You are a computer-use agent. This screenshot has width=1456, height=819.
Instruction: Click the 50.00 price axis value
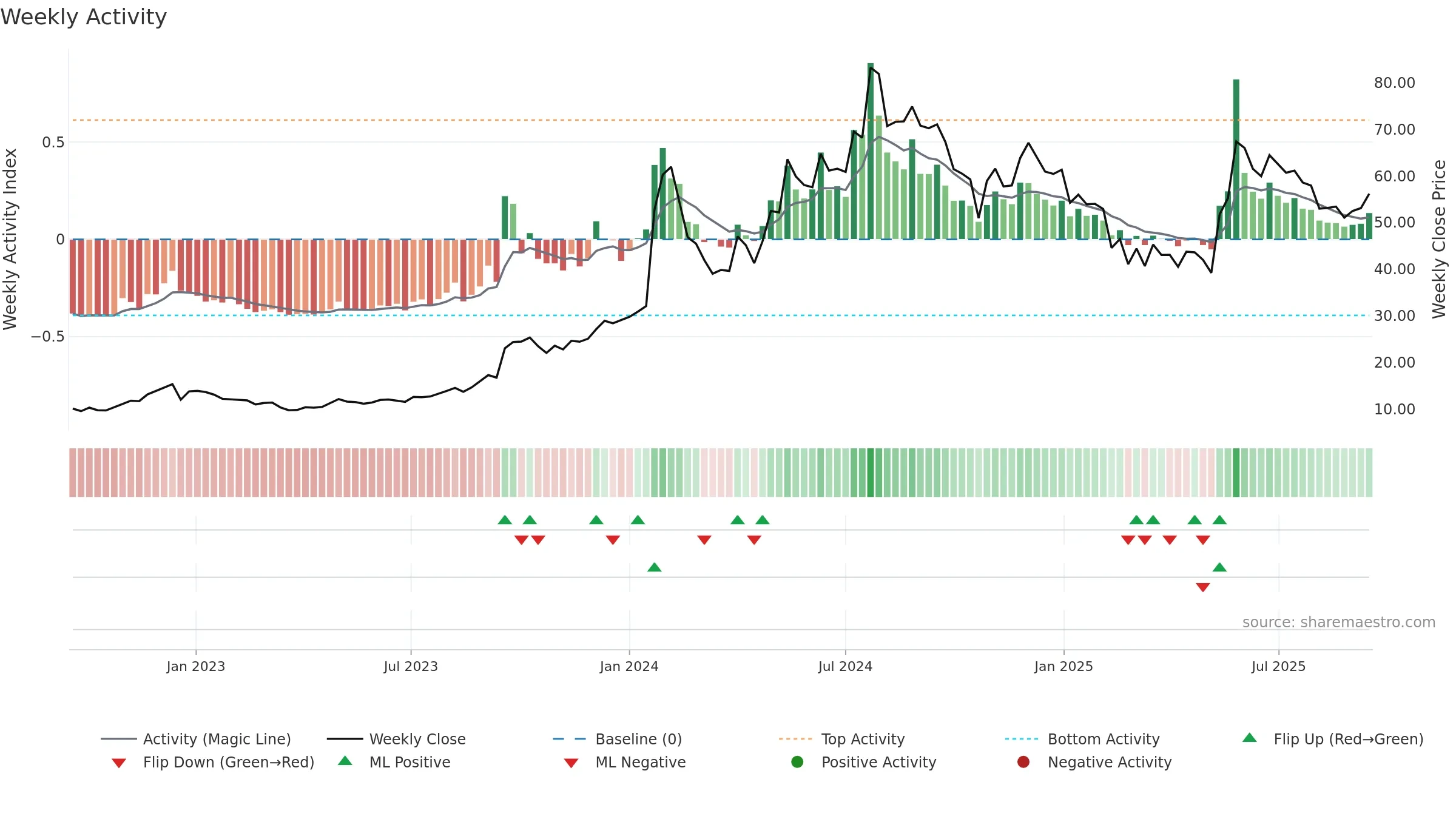[1395, 222]
